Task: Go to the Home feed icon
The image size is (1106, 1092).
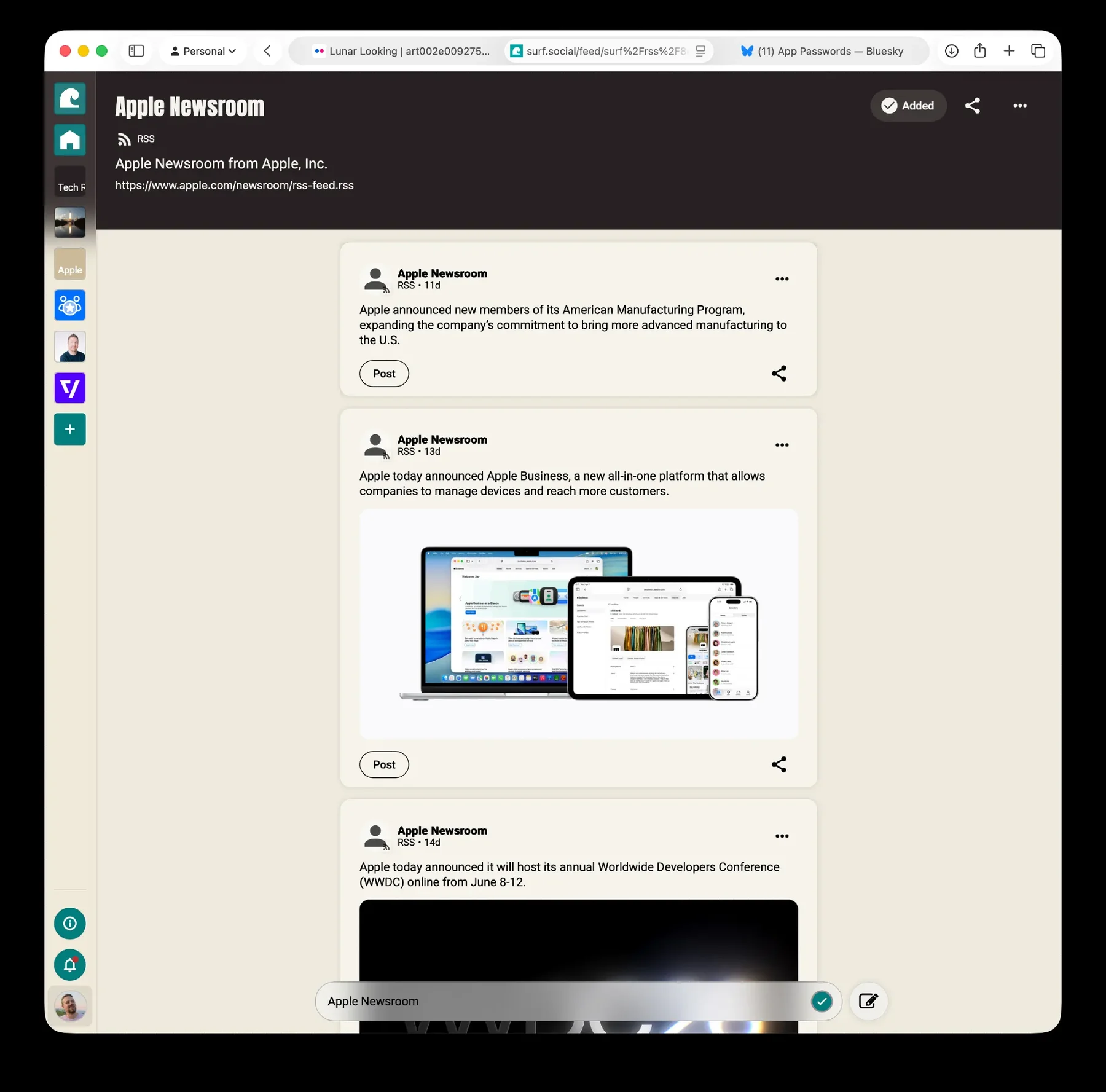Action: [69, 140]
